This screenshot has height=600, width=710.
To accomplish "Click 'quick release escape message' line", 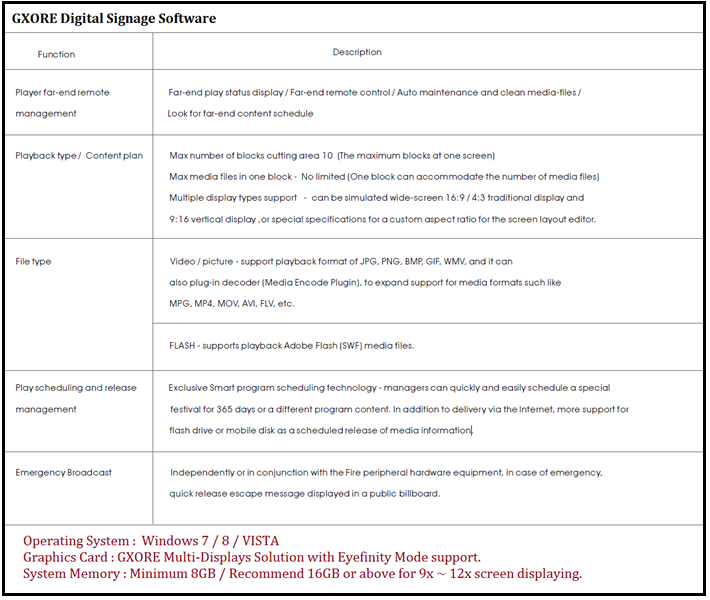I will (305, 494).
